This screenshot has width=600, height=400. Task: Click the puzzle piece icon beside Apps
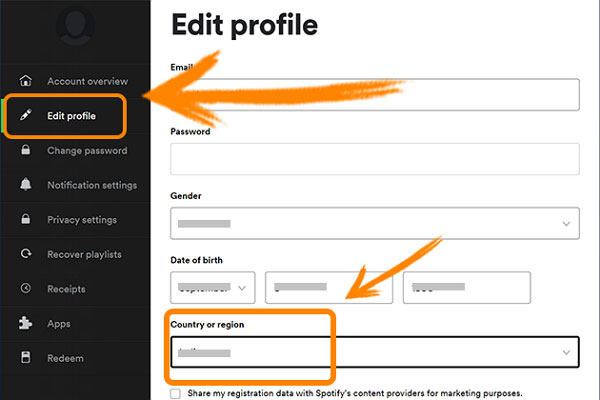(26, 324)
